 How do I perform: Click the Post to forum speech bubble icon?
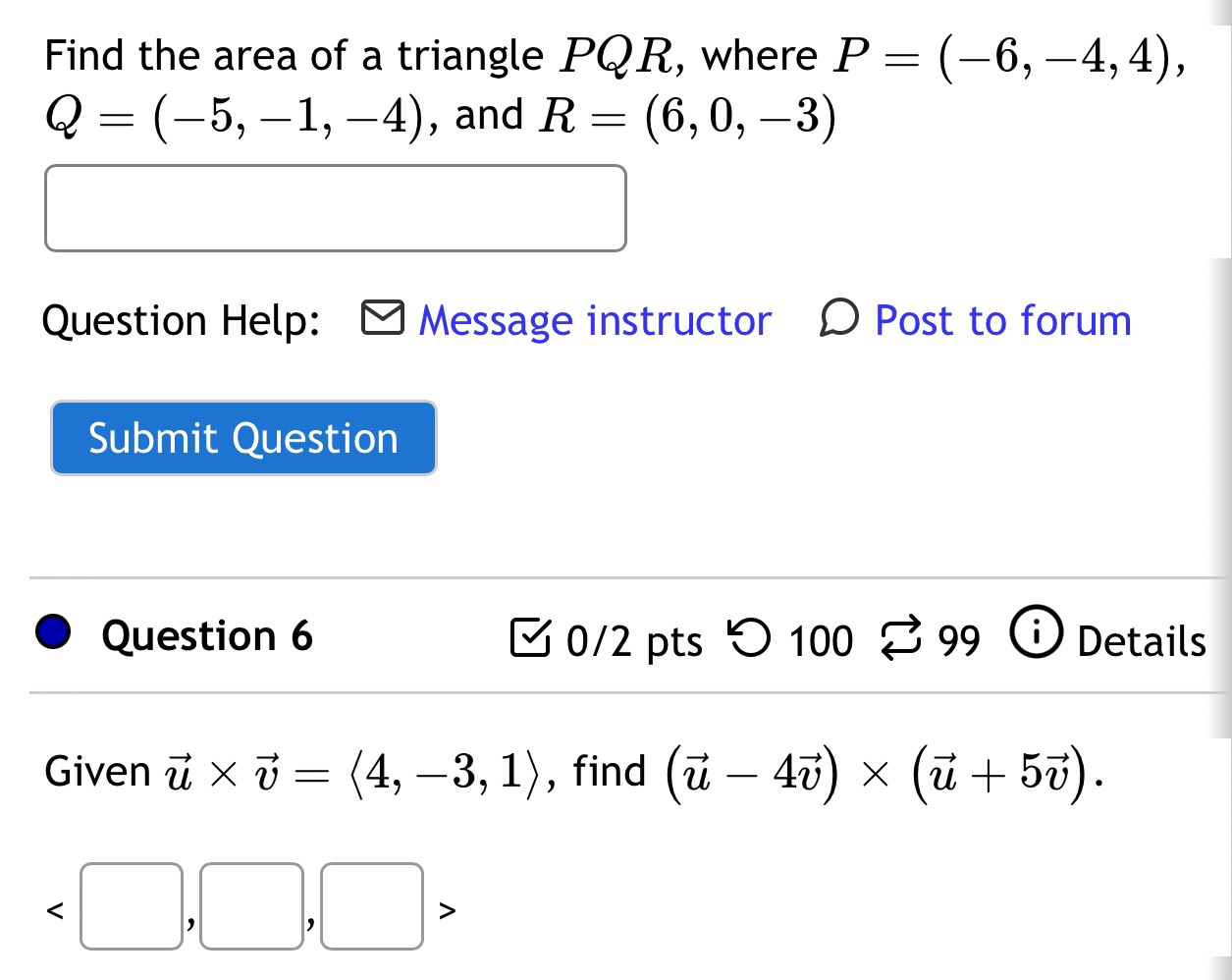tap(841, 319)
